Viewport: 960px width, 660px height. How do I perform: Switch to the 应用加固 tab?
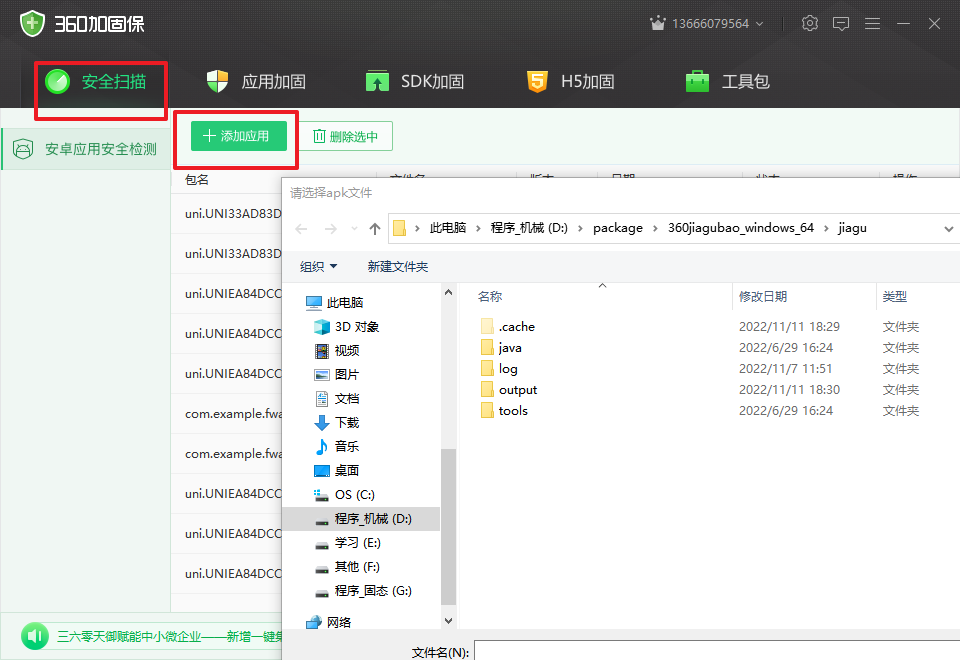tap(254, 81)
